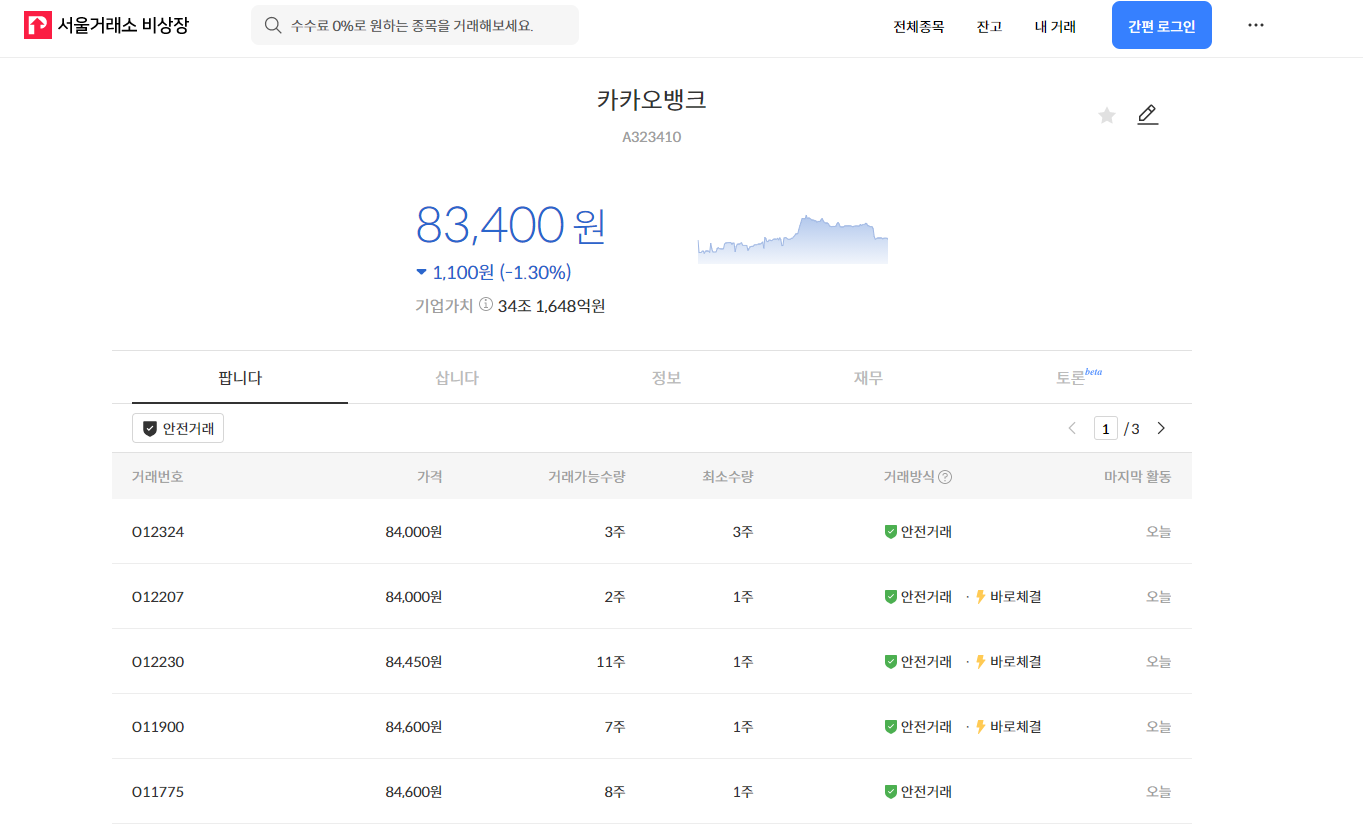This screenshot has height=829, width=1363.
Task: Open the 재무 tab
Action: point(868,378)
